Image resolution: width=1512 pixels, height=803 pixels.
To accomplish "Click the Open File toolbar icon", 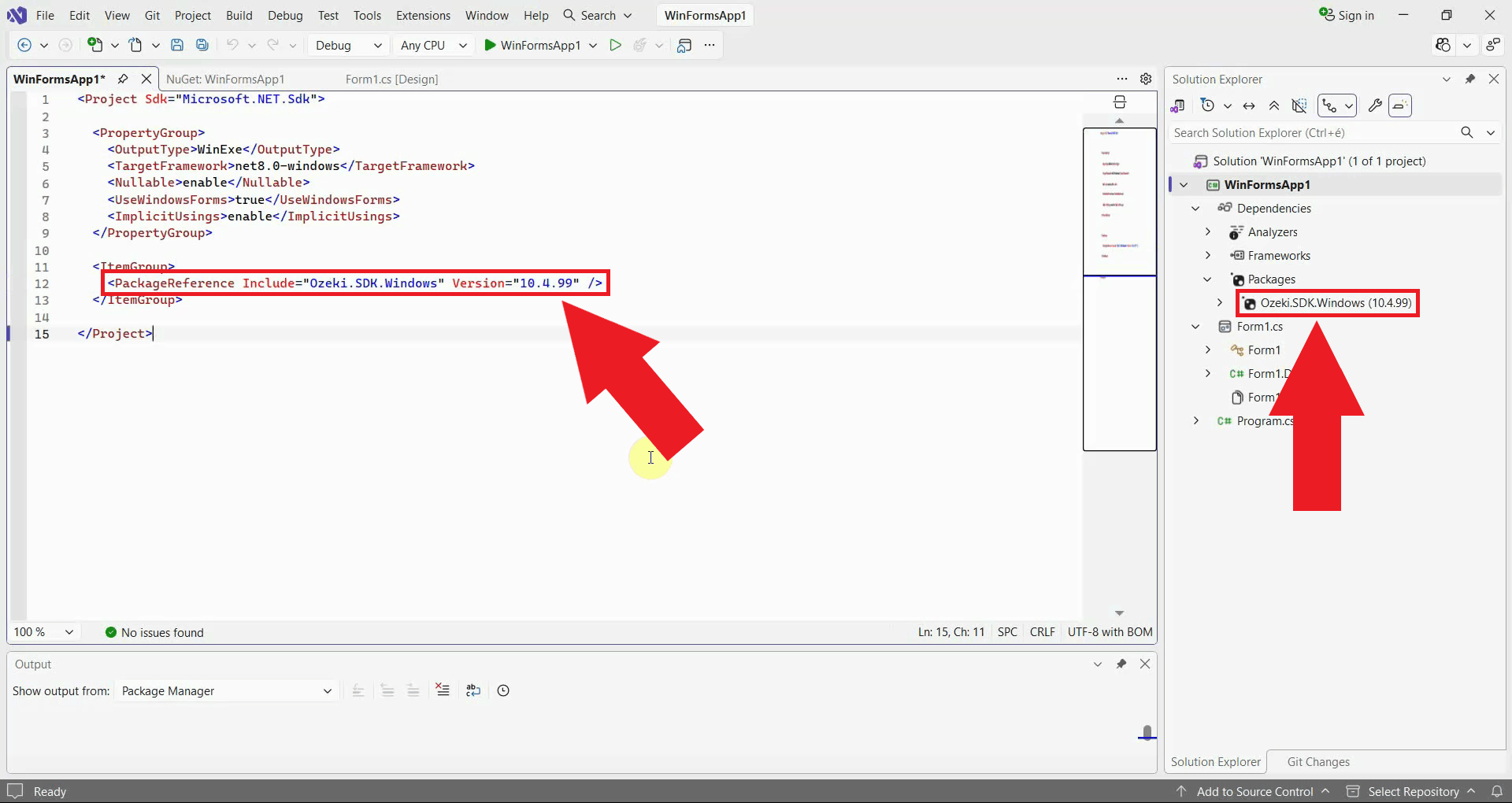I will tap(135, 45).
